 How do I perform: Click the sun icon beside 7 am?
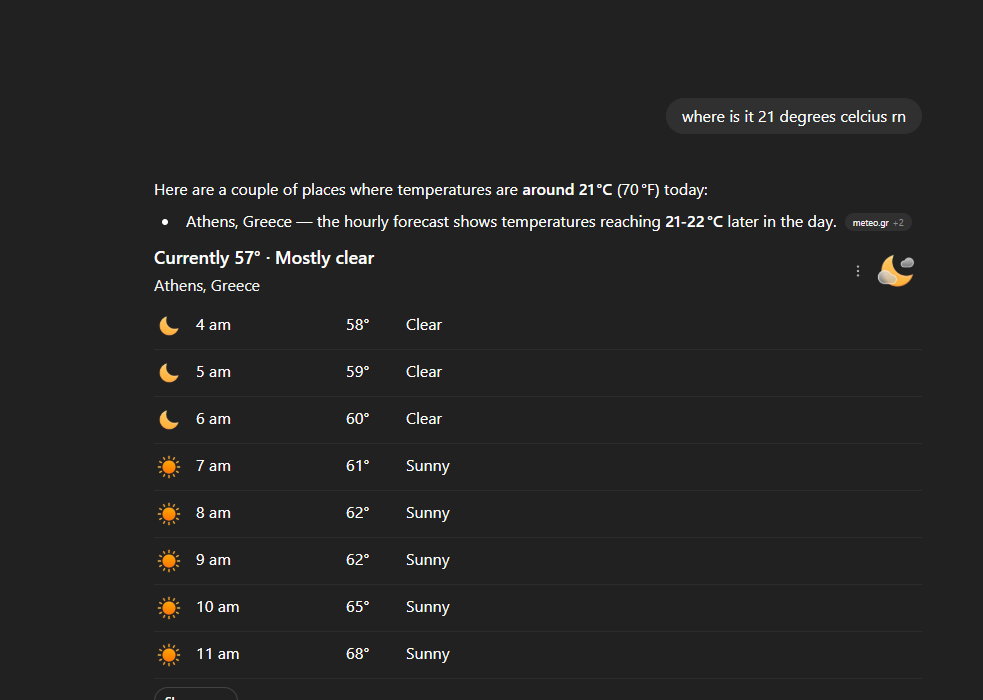(x=169, y=466)
